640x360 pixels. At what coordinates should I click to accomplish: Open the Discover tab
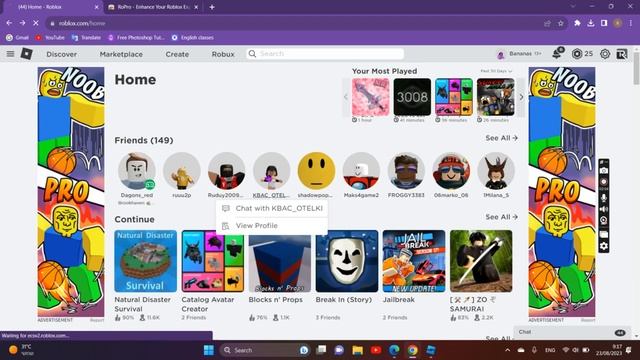coord(61,54)
